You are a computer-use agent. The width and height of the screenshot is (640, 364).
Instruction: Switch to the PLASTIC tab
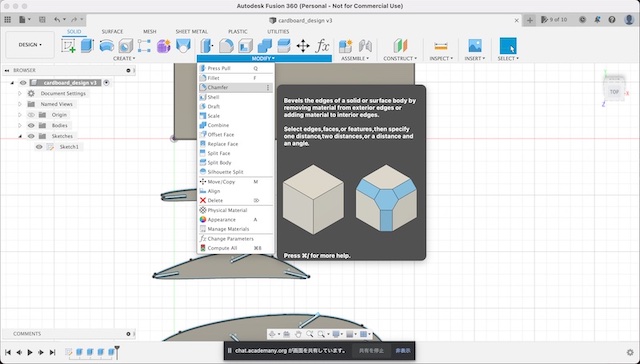click(238, 31)
